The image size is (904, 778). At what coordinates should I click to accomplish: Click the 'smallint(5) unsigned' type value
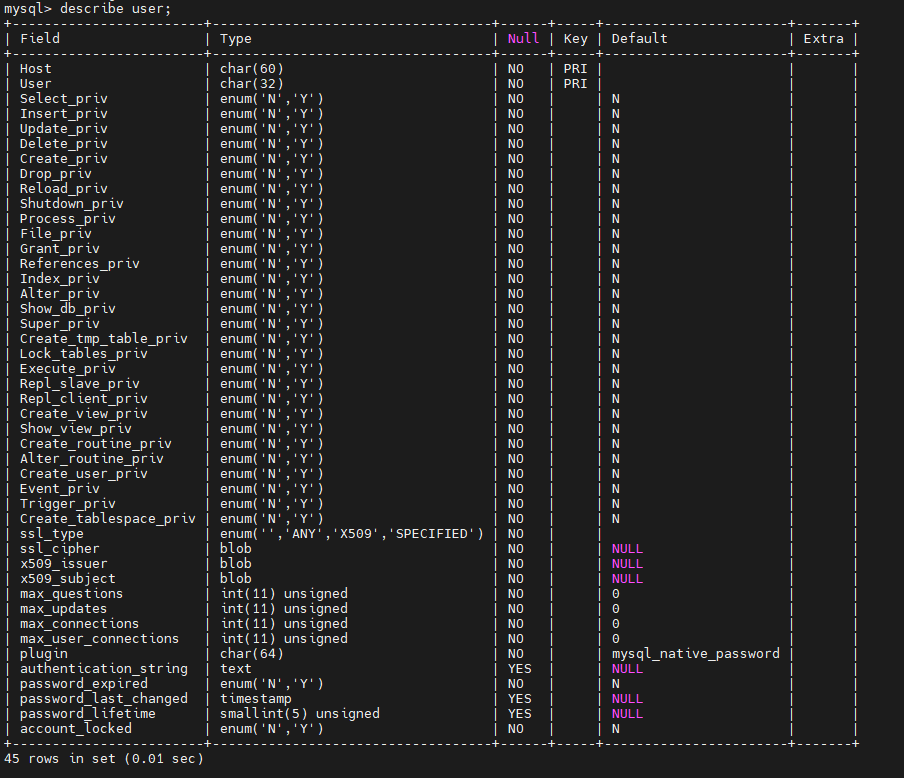pyautogui.click(x=300, y=713)
